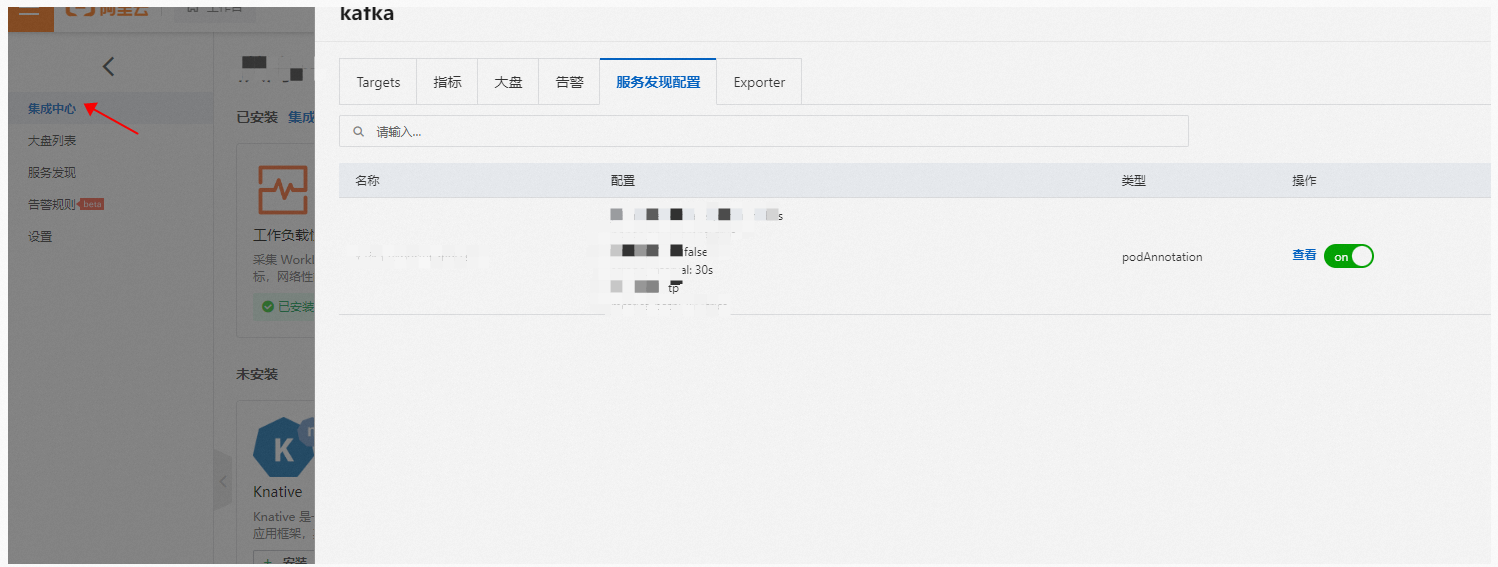1498x567 pixels.
Task: Click the 未安装 section label
Action: pyautogui.click(x=257, y=374)
